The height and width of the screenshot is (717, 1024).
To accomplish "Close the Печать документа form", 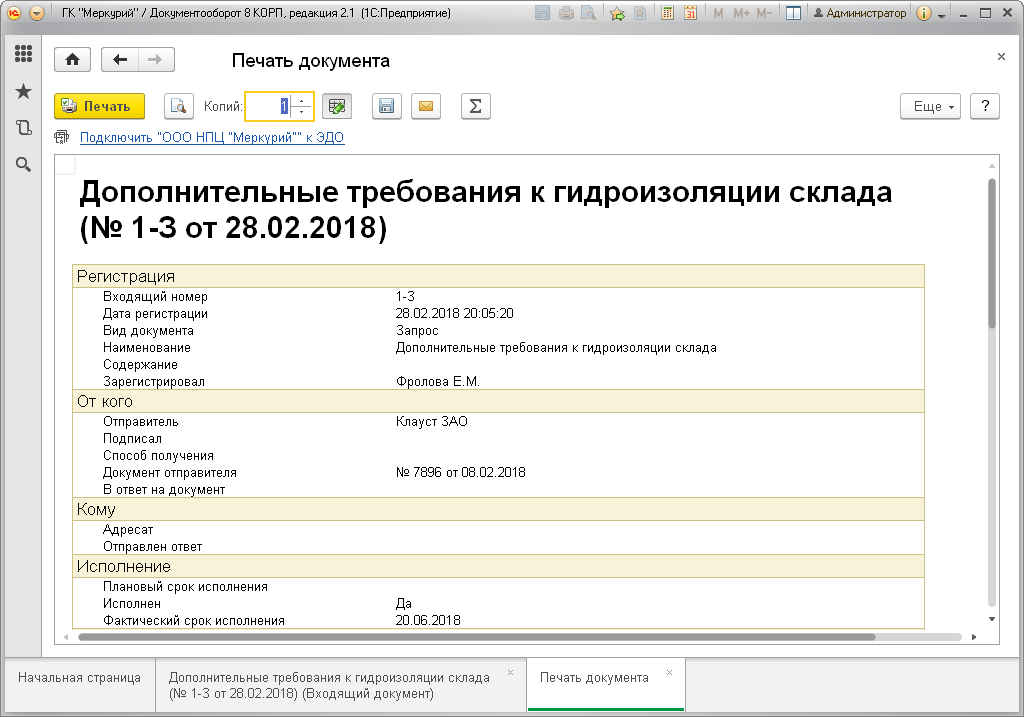I will point(1001,57).
